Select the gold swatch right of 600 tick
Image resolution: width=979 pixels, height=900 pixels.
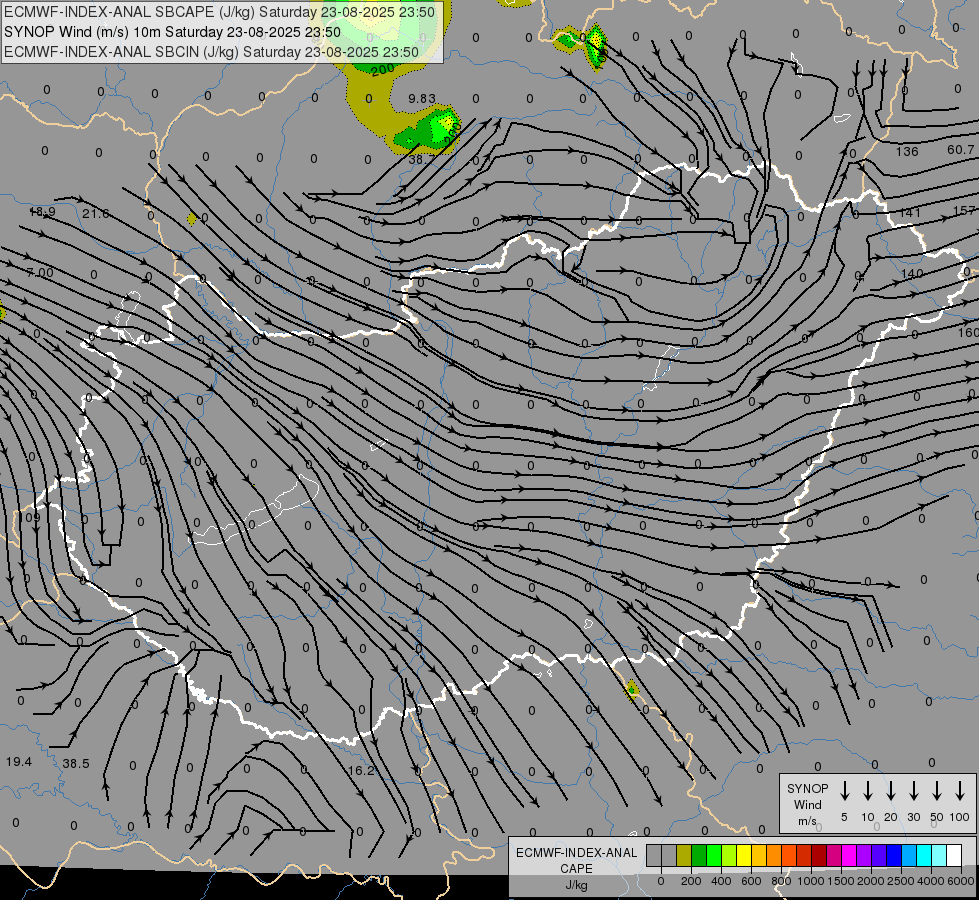coord(759,856)
